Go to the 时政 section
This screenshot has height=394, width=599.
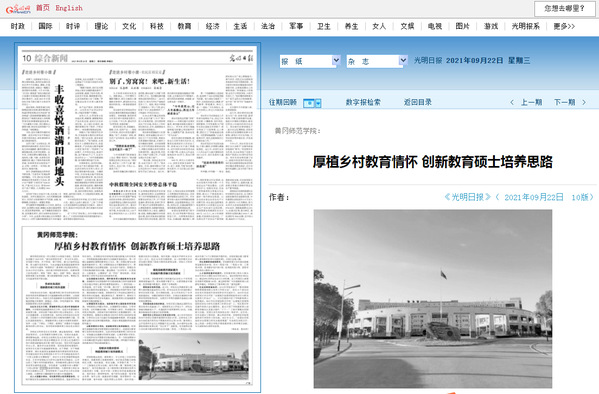[18, 26]
